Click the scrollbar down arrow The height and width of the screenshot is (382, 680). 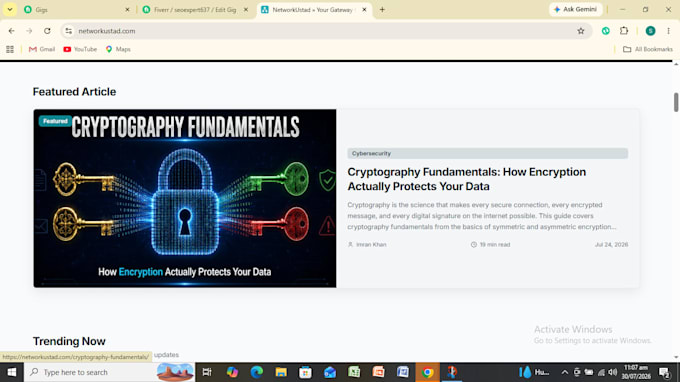[x=676, y=358]
